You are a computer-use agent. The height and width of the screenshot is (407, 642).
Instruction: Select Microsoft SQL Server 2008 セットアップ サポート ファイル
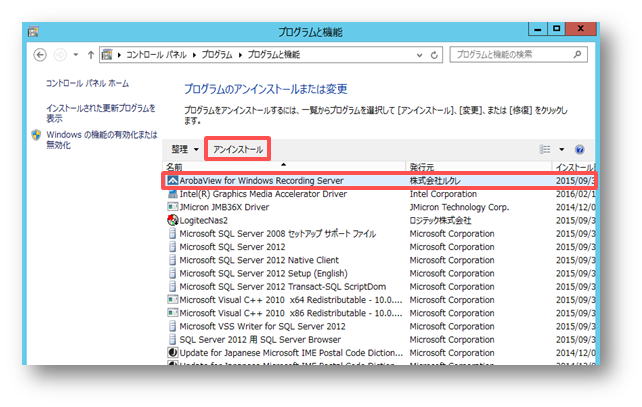click(x=277, y=234)
